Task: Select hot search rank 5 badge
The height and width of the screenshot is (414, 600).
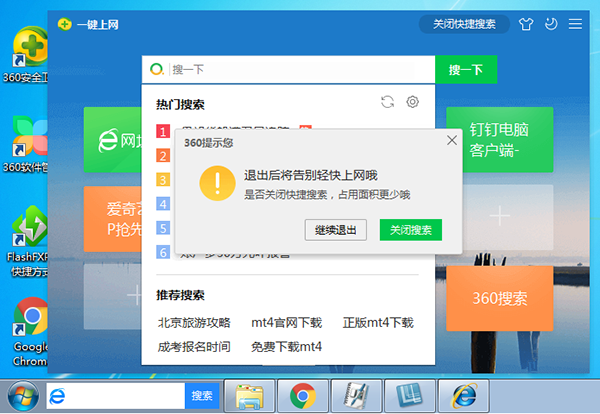Action: pos(163,228)
